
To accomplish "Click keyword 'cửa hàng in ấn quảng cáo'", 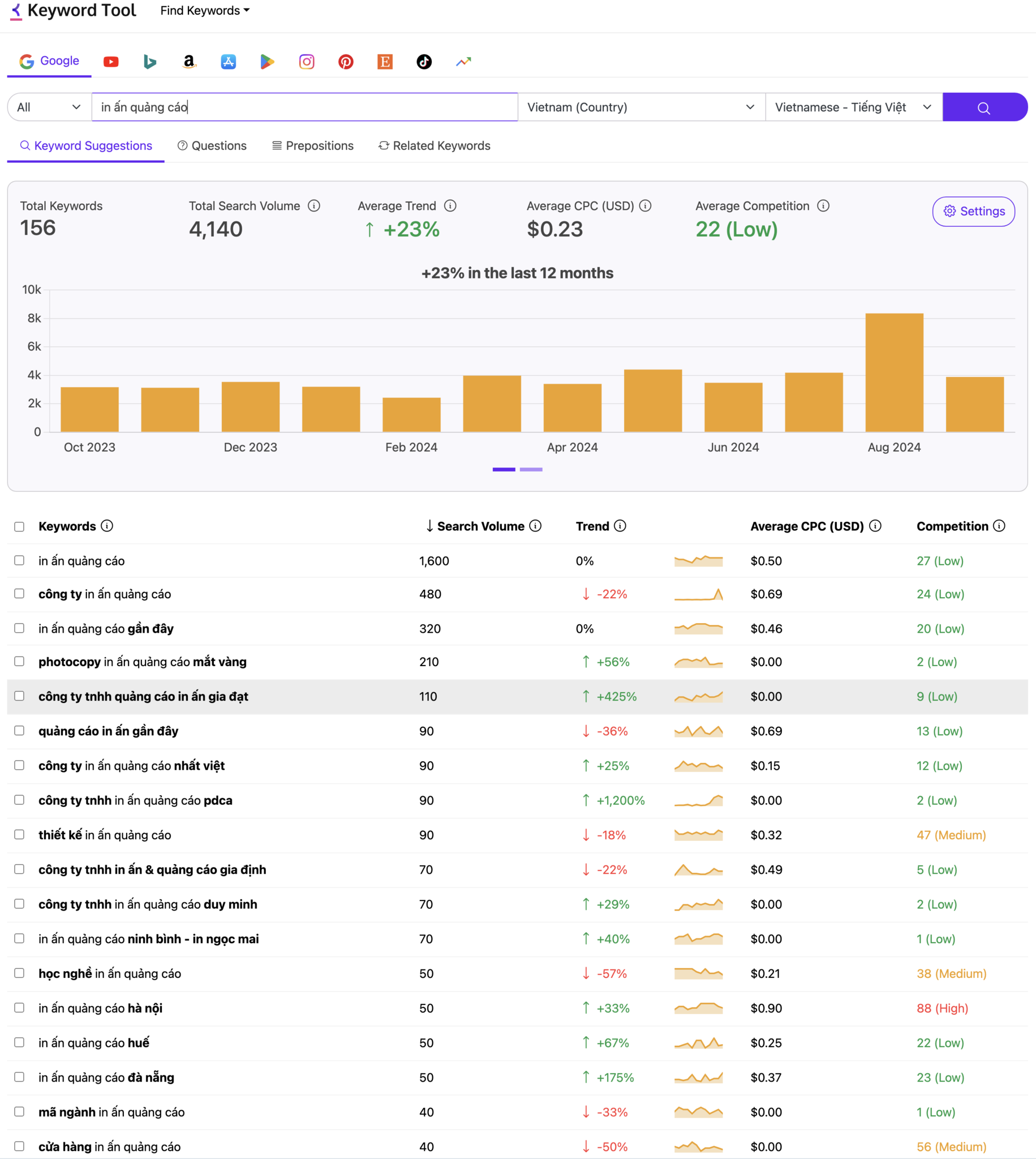I will click(x=109, y=1147).
